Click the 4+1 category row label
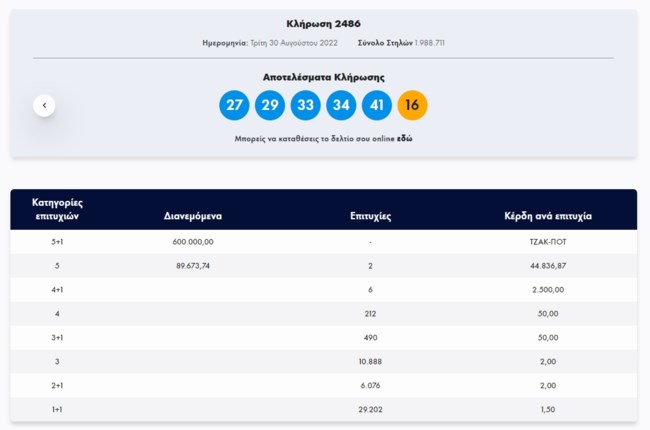This screenshot has height=430, width=650. pos(56,290)
